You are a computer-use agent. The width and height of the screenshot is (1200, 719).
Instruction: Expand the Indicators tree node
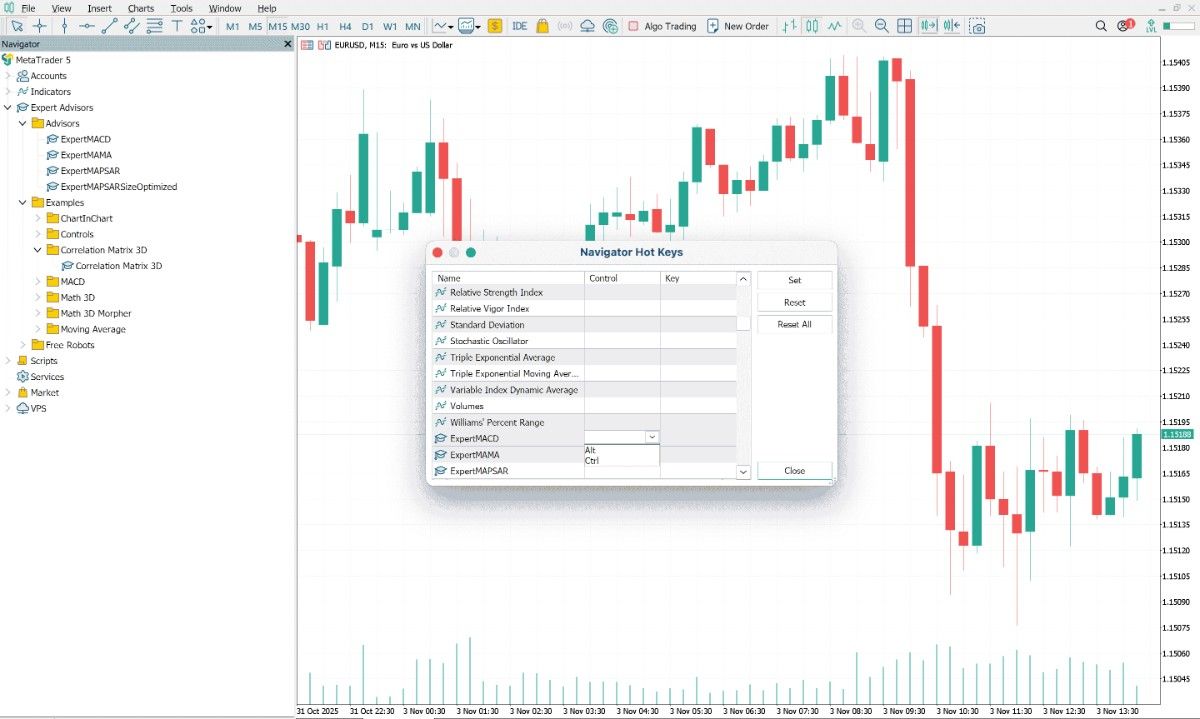pos(8,92)
